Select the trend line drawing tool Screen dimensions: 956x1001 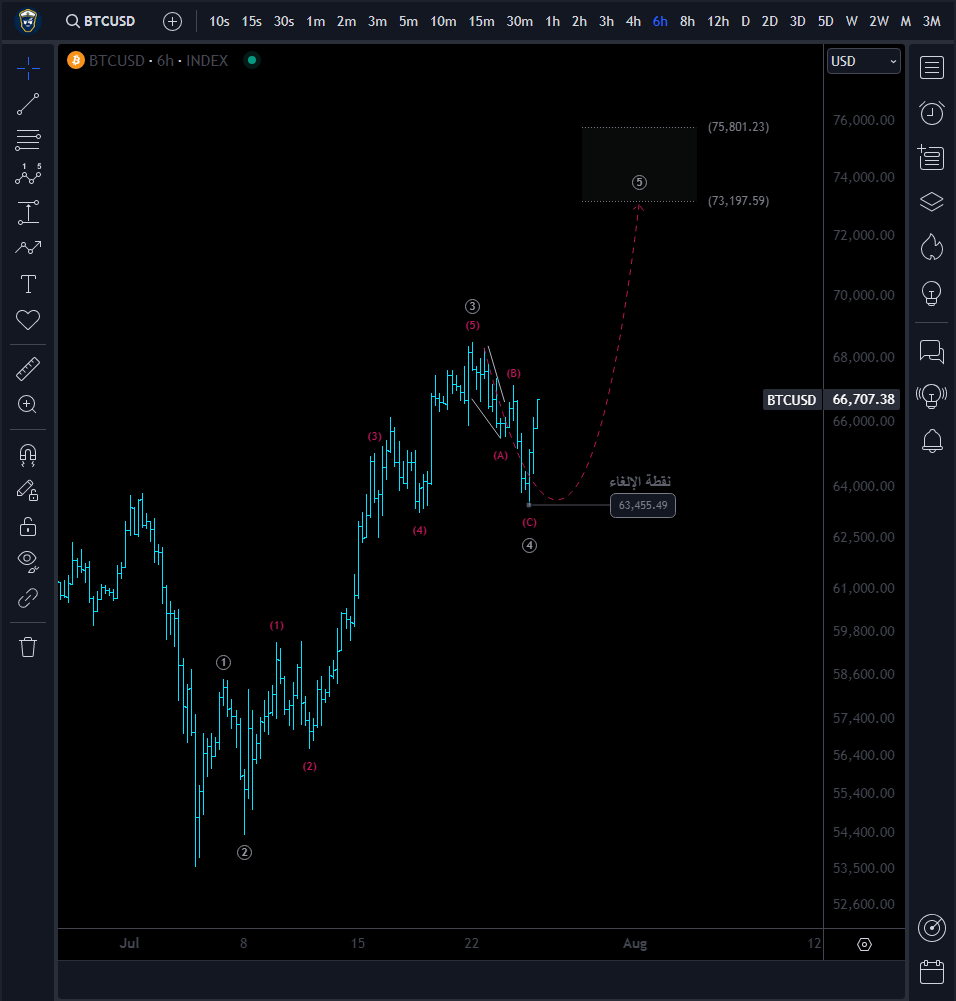pyautogui.click(x=28, y=104)
